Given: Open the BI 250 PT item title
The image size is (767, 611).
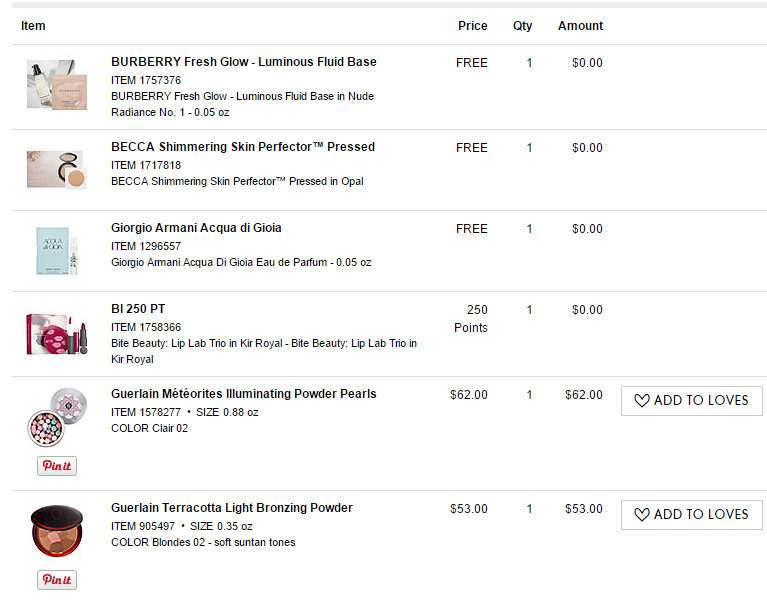Looking at the screenshot, I should point(138,309).
